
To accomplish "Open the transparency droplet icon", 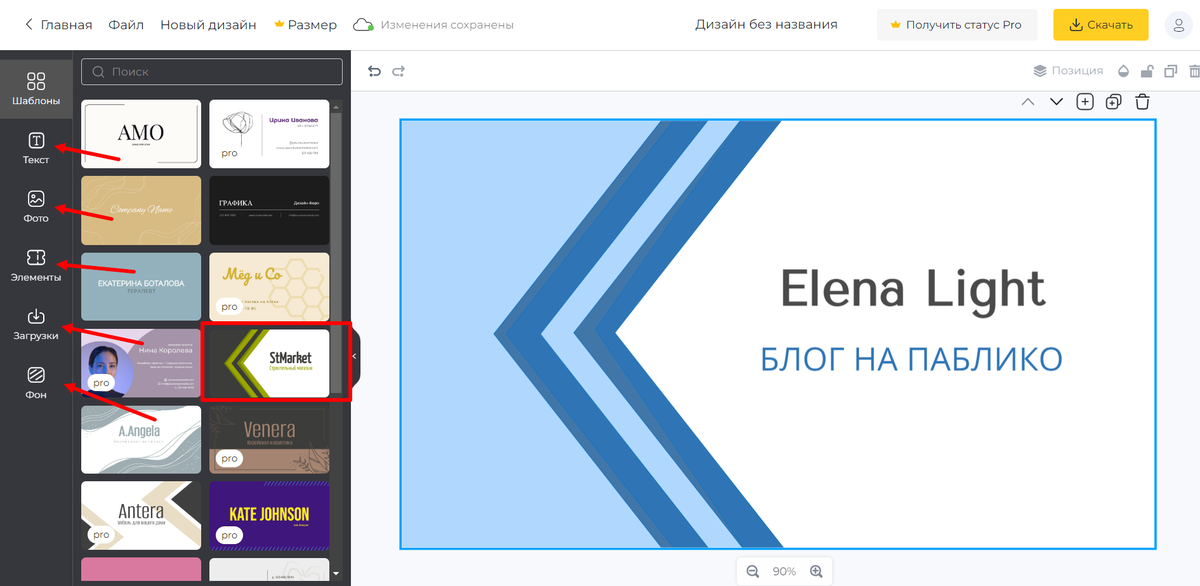I will pyautogui.click(x=1123, y=71).
